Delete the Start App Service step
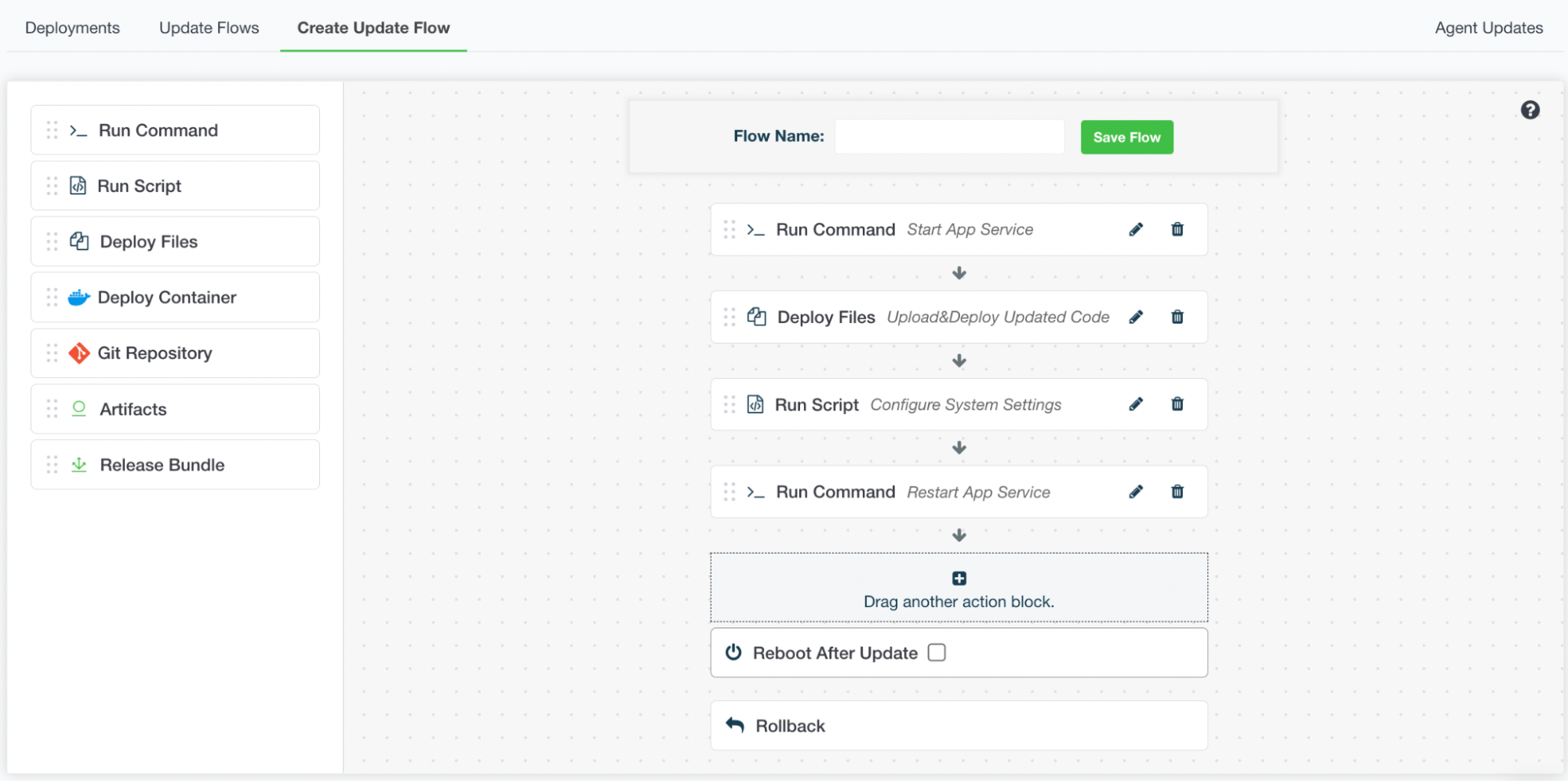This screenshot has height=781, width=1568. pos(1177,230)
